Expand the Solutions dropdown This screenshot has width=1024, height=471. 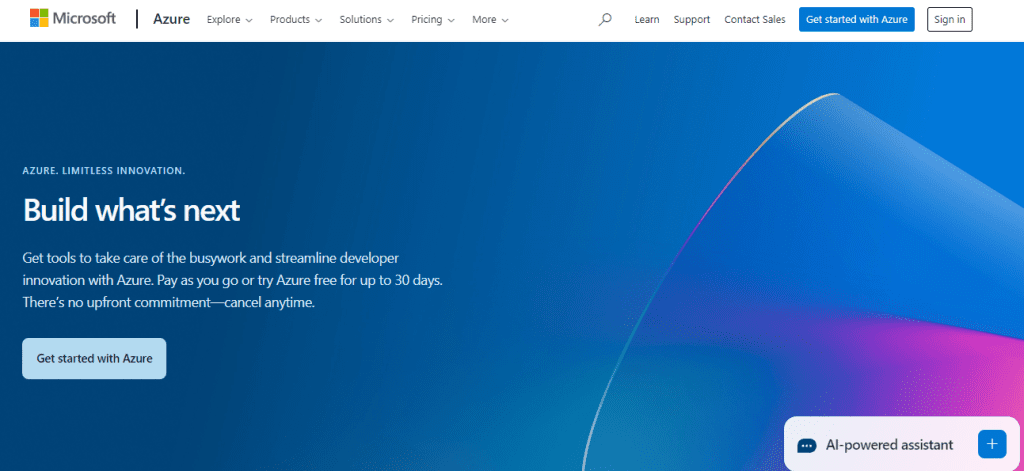click(366, 20)
